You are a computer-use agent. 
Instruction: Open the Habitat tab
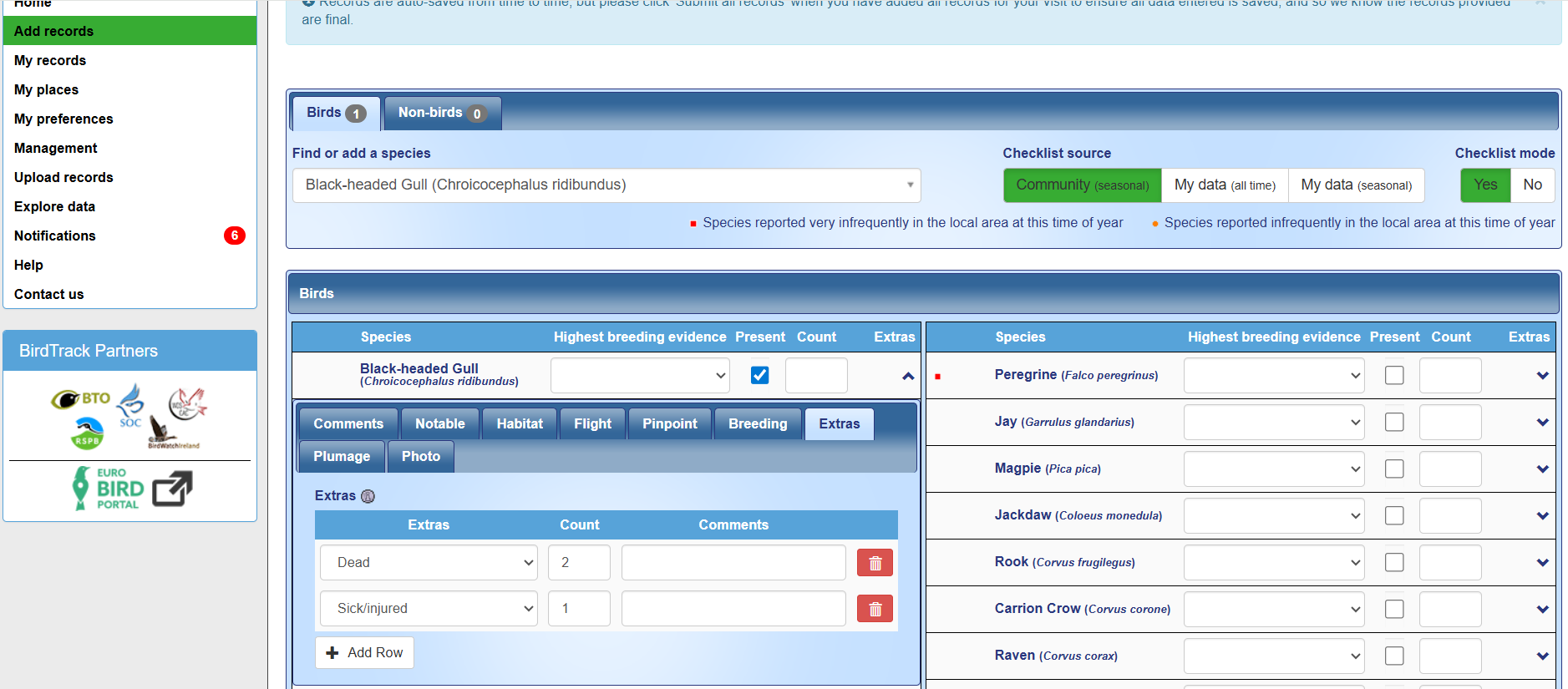pyautogui.click(x=520, y=424)
